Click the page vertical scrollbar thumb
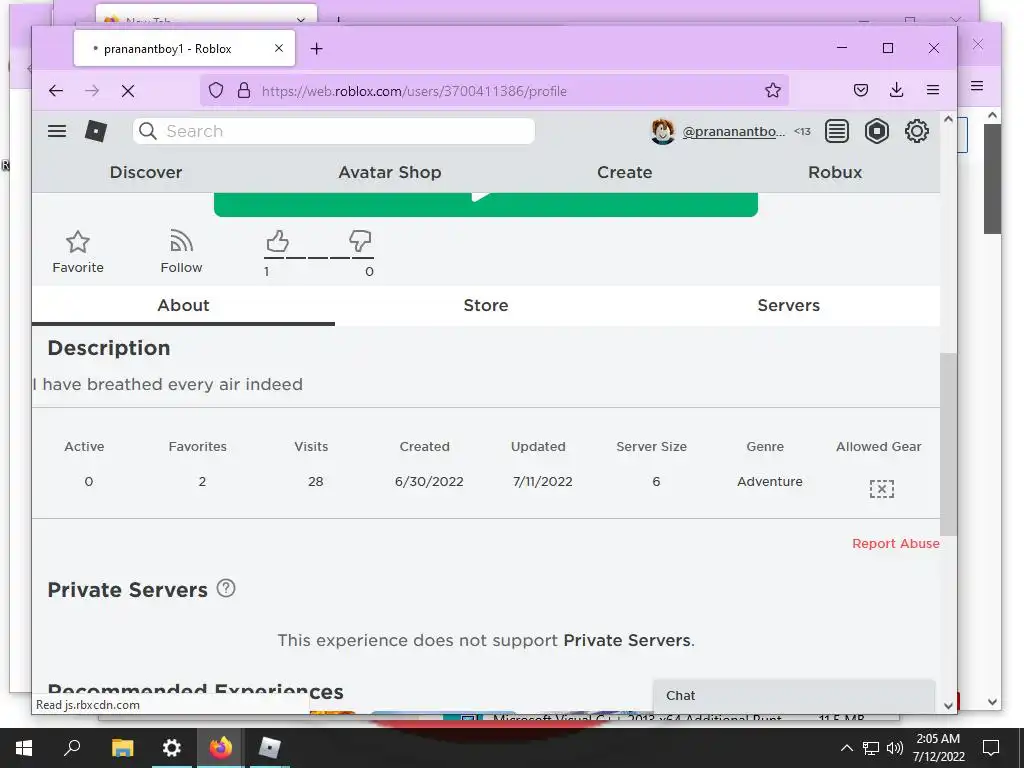This screenshot has height=768, width=1024. point(948,444)
